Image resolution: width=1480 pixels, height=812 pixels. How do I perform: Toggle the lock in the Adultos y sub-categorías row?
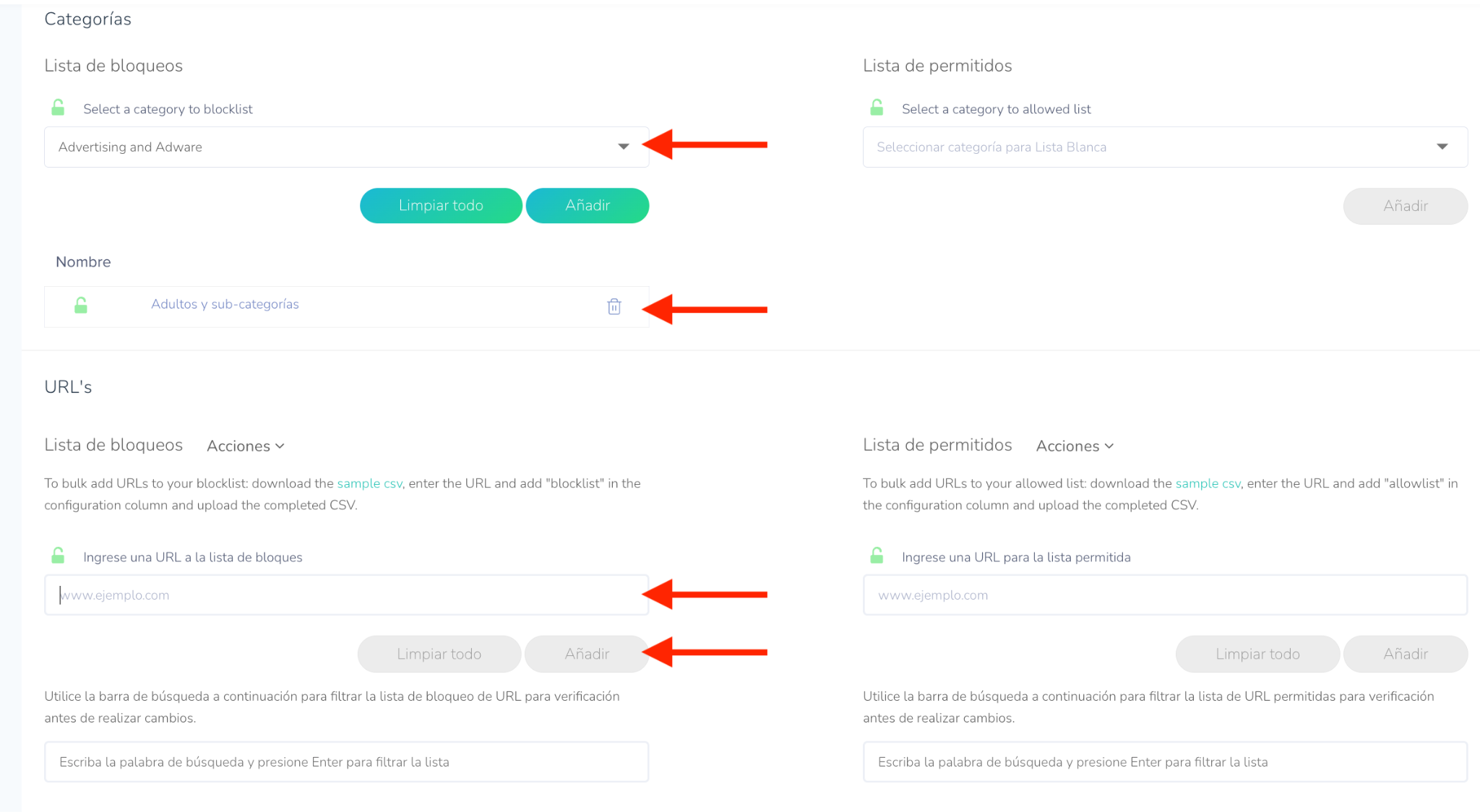(81, 306)
